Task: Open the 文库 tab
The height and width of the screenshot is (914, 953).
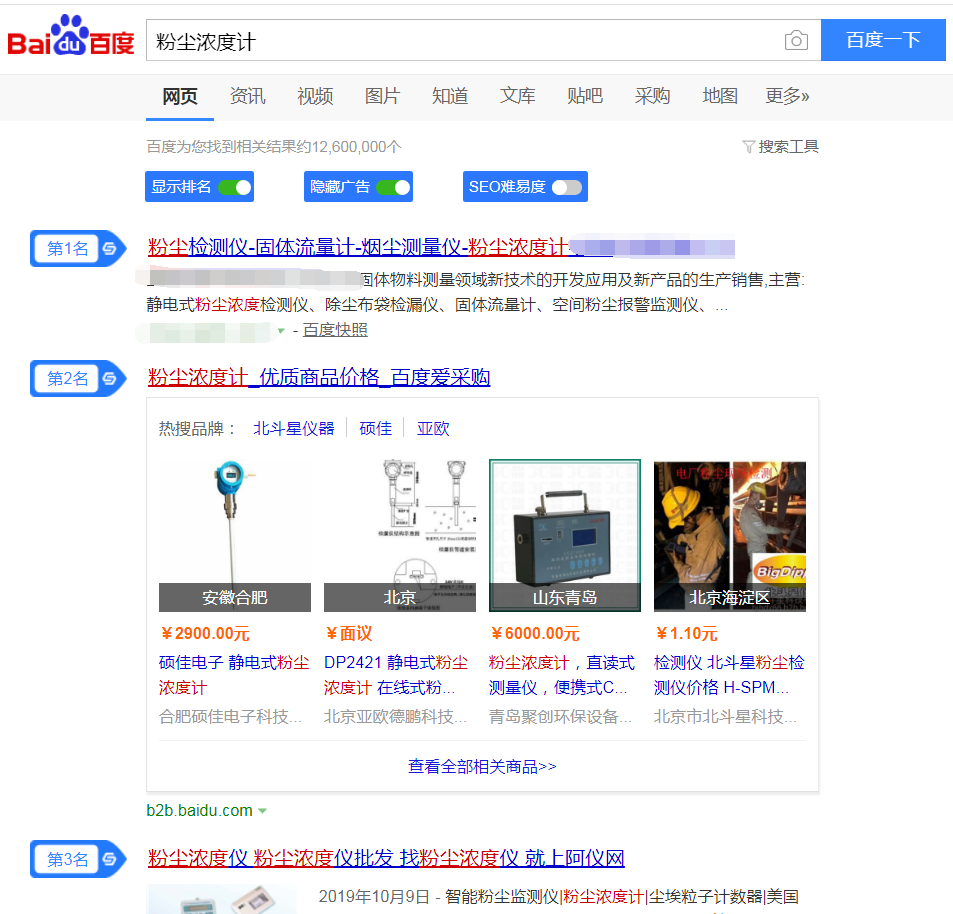Action: click(x=517, y=96)
